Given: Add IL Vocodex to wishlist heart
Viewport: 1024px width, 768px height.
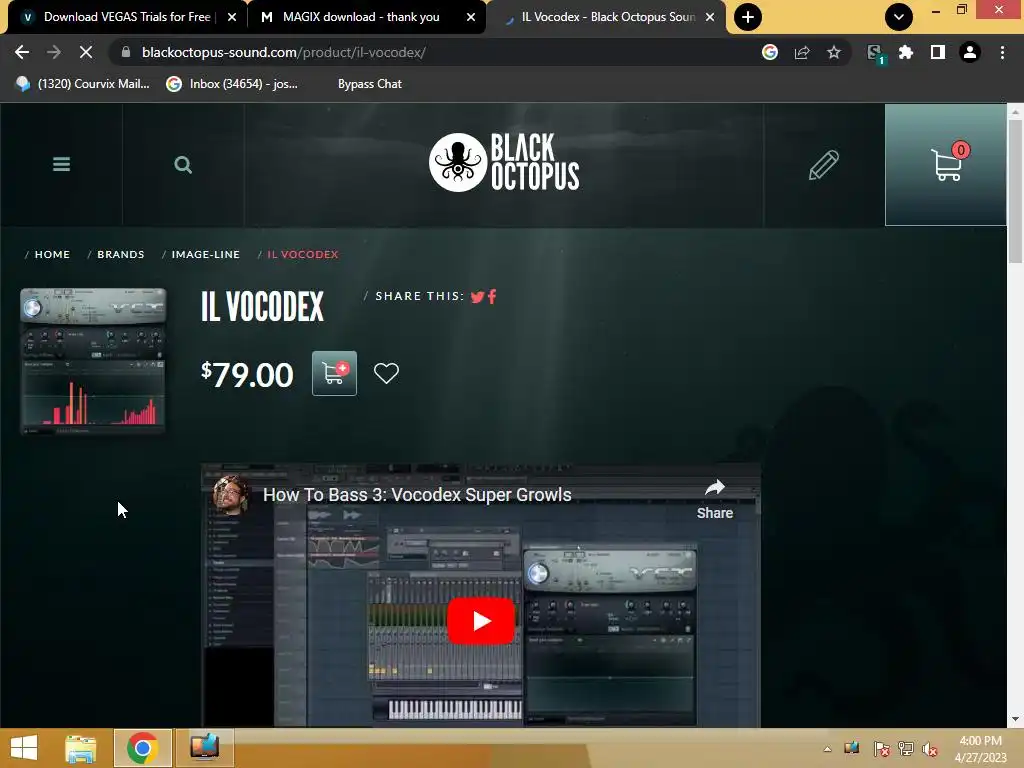Looking at the screenshot, I should tap(386, 374).
